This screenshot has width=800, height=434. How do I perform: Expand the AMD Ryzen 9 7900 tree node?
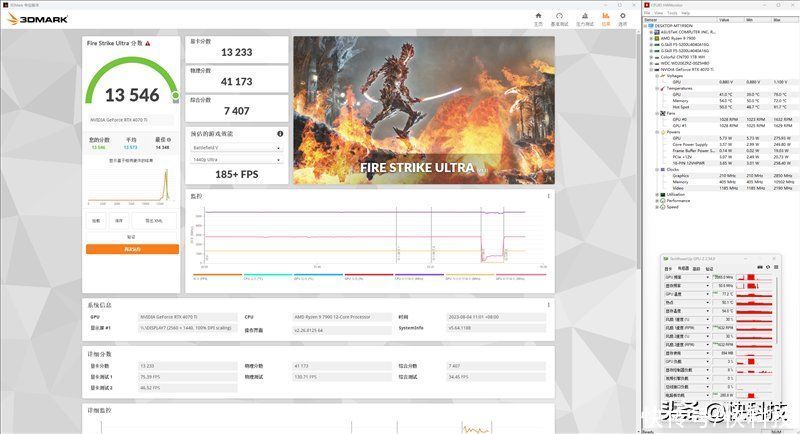coord(651,38)
